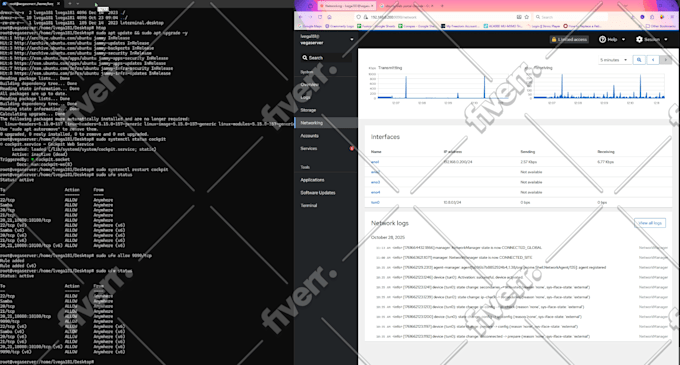680x365 pixels.
Task: Close the terminal window tab
Action: [59, 3]
